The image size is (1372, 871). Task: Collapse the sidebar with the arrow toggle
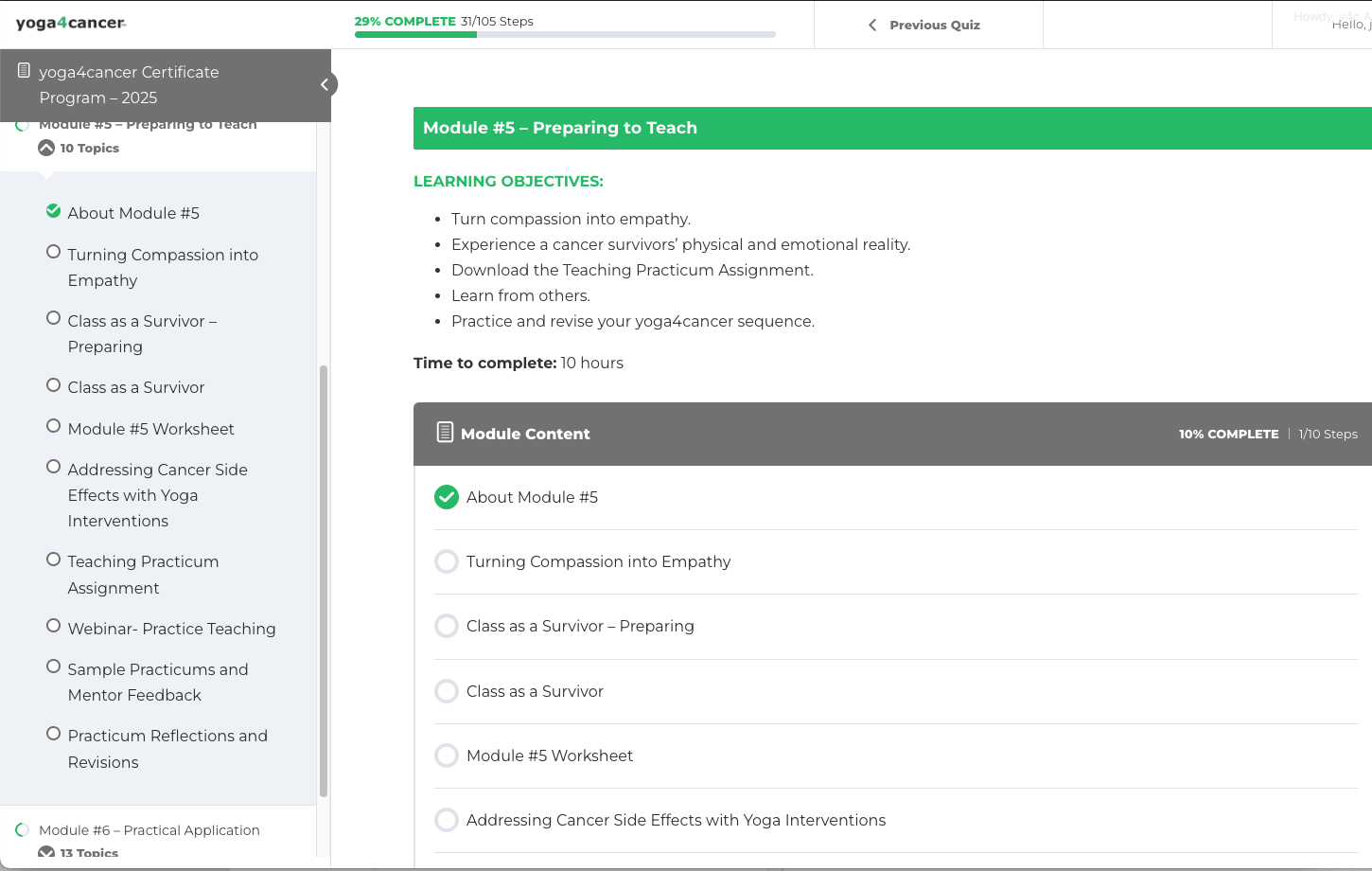point(325,85)
